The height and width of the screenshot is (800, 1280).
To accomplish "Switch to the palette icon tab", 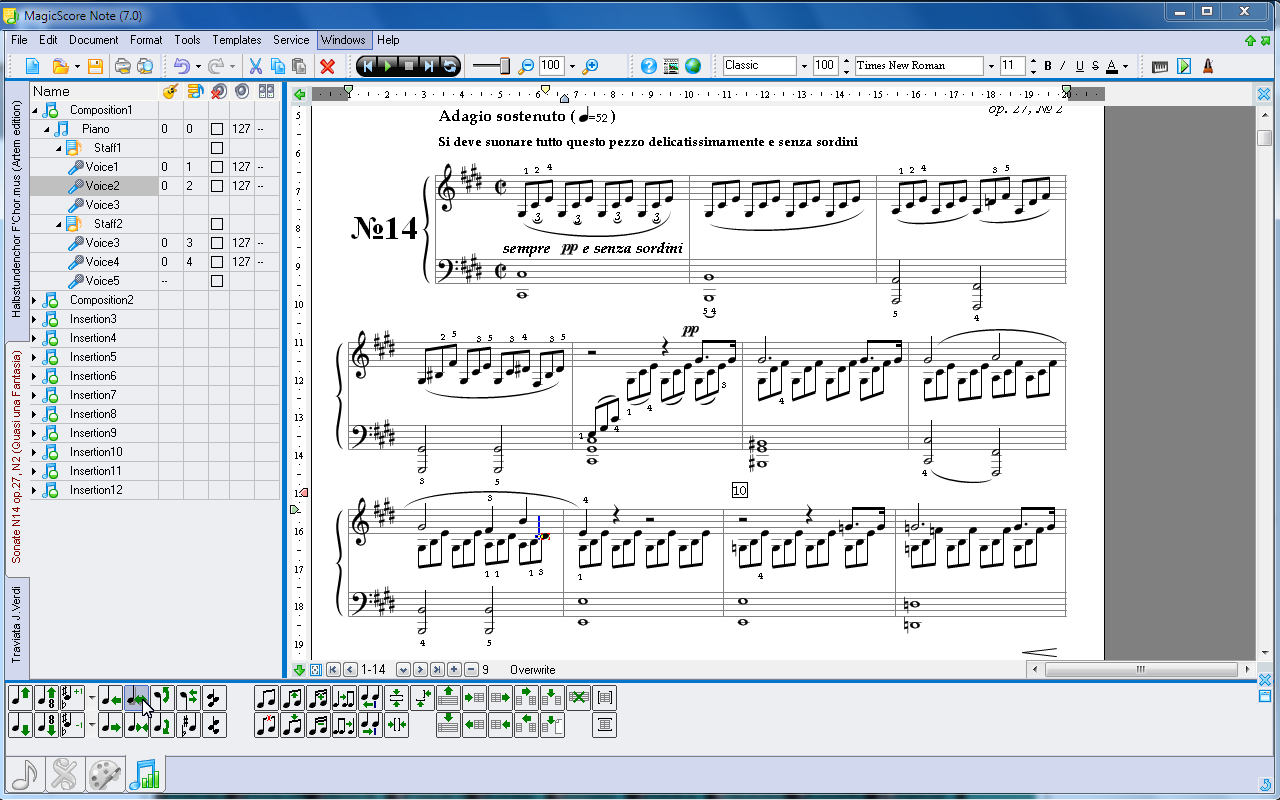I will point(105,775).
